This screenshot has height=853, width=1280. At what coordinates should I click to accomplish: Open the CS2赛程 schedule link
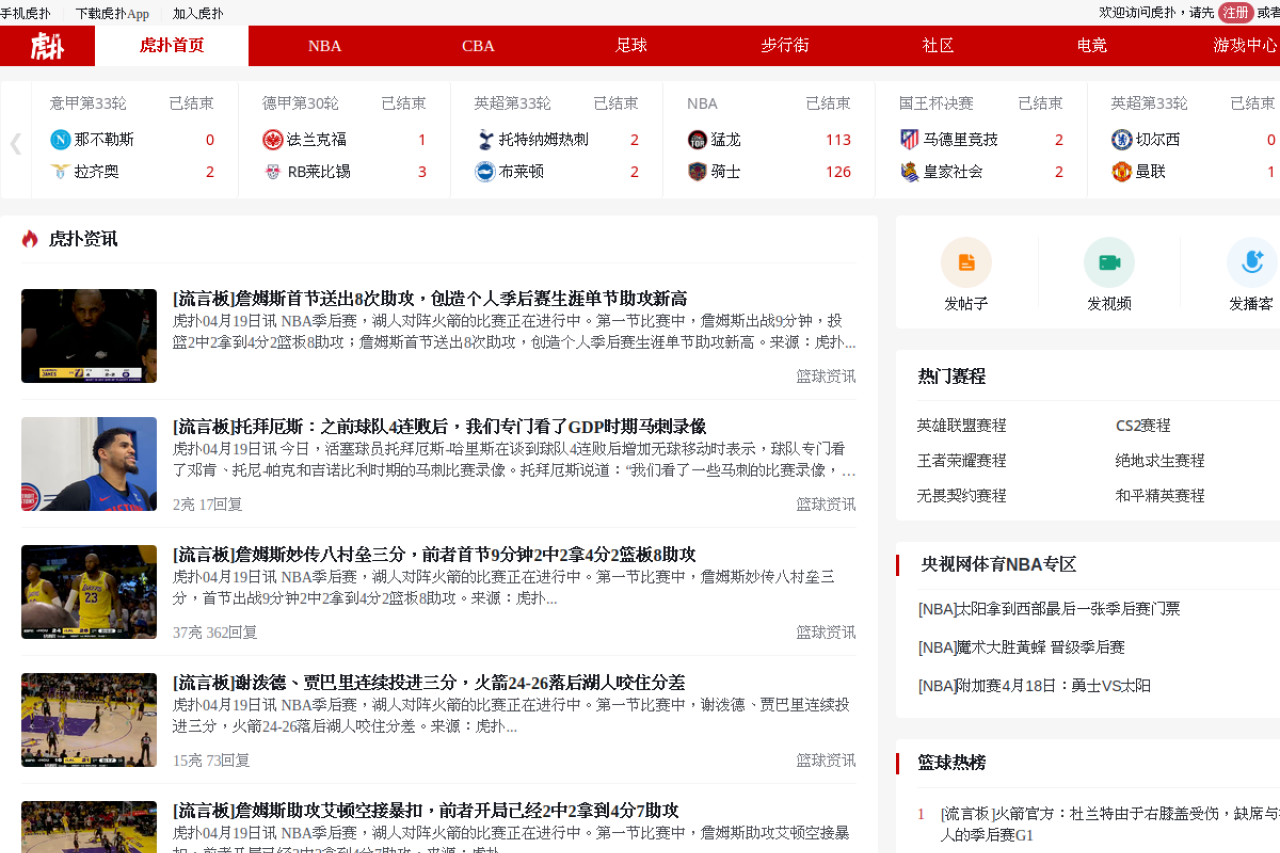[x=1143, y=425]
